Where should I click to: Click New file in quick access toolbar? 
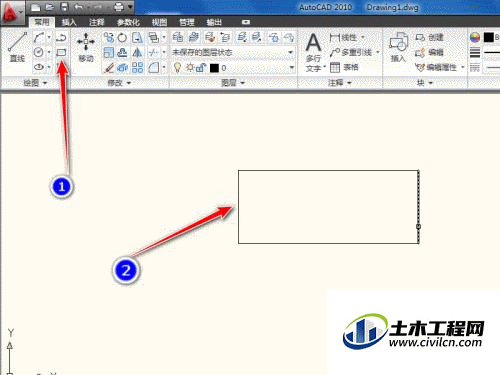click(x=35, y=7)
